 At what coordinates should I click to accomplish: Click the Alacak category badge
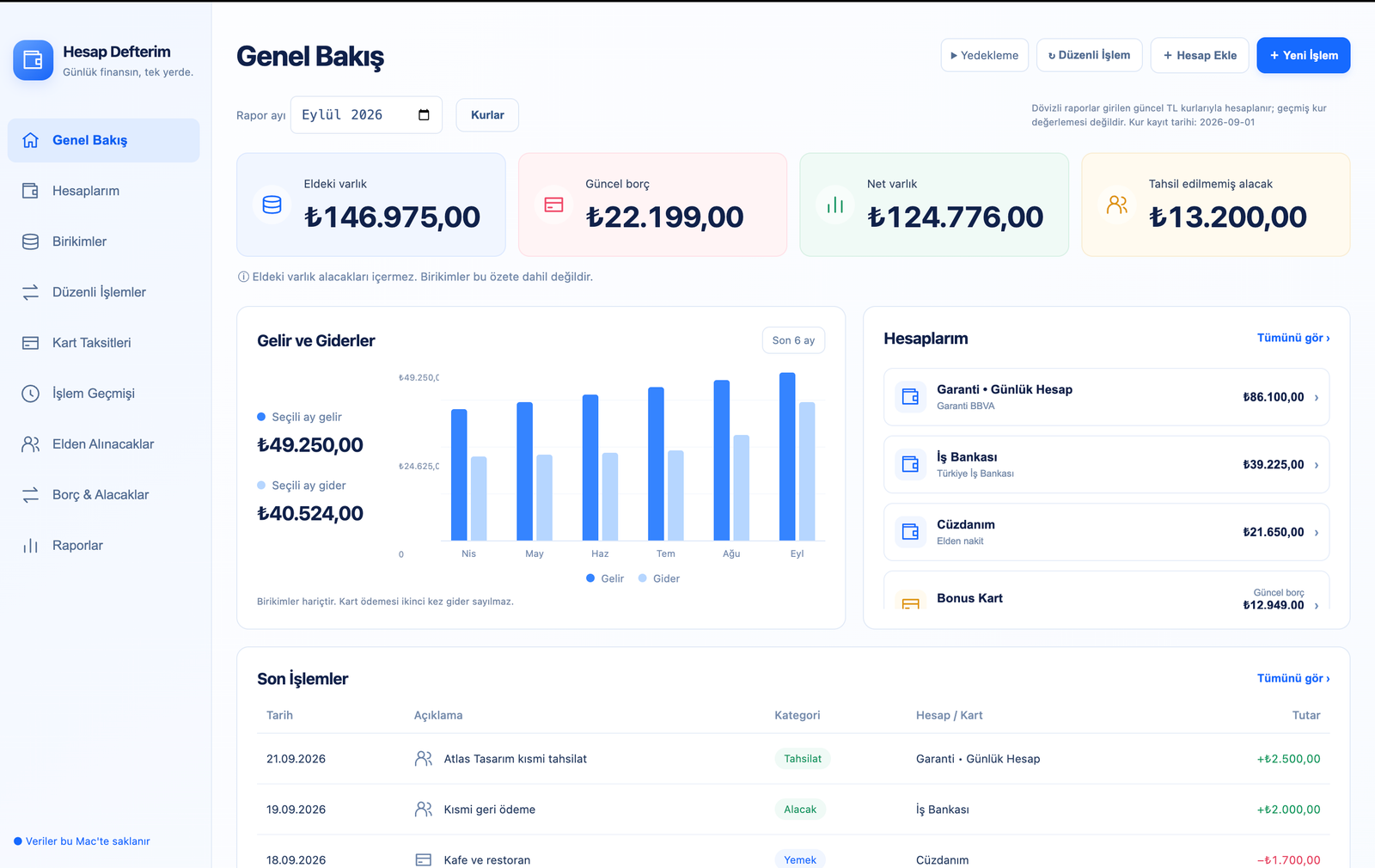pyautogui.click(x=800, y=810)
